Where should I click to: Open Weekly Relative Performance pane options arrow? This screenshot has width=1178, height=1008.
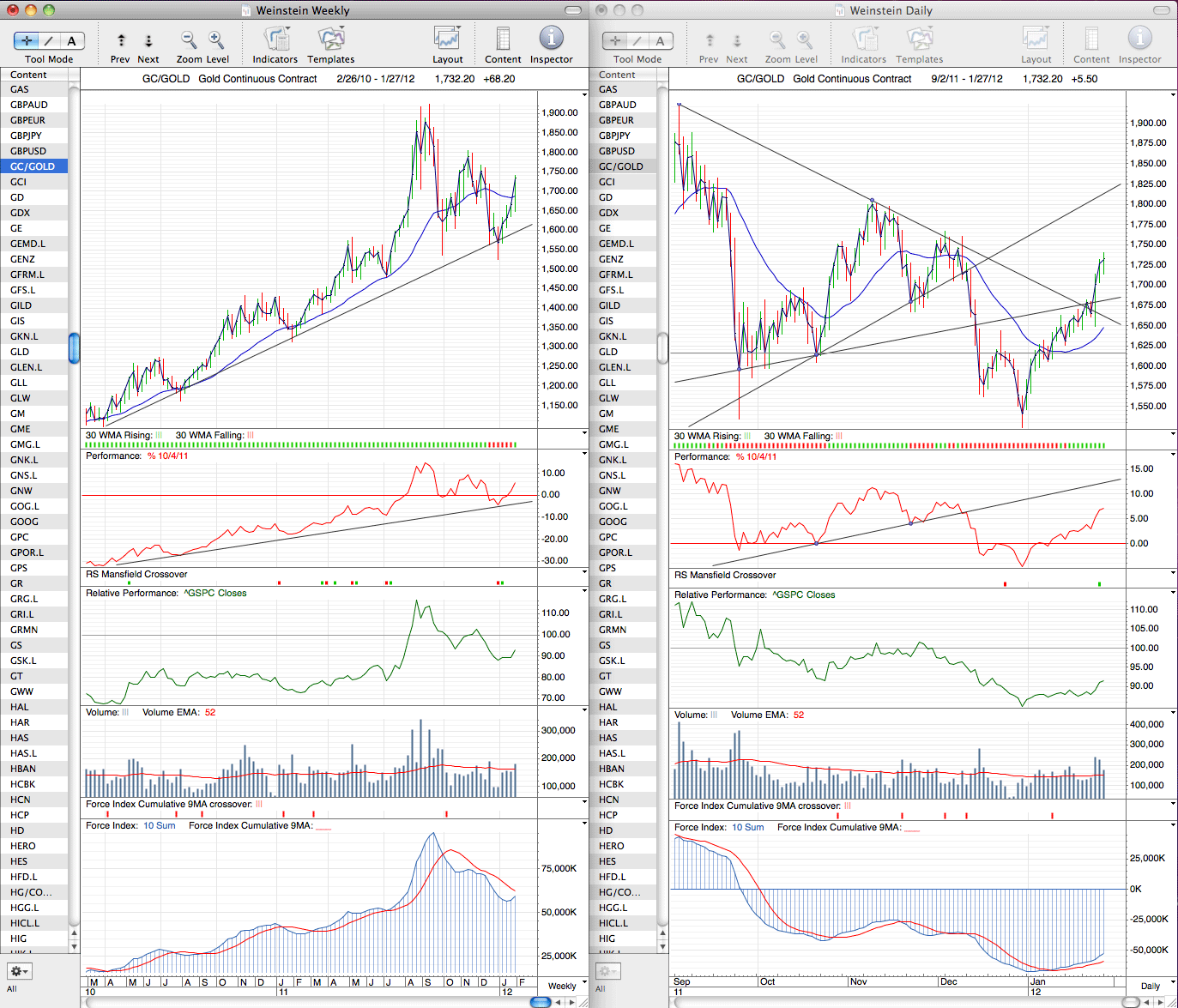(x=584, y=592)
